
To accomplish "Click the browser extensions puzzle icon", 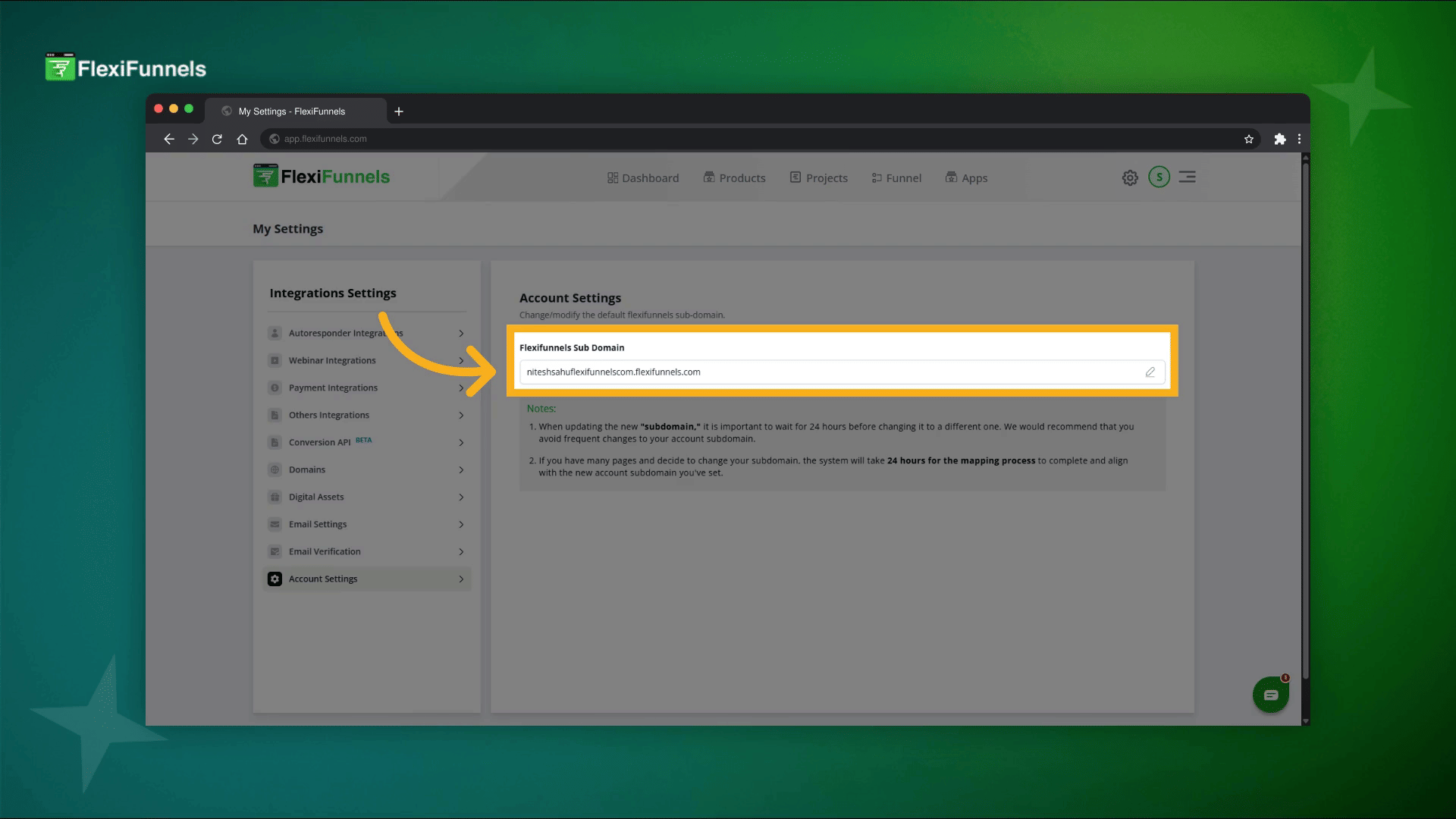I will [x=1280, y=139].
